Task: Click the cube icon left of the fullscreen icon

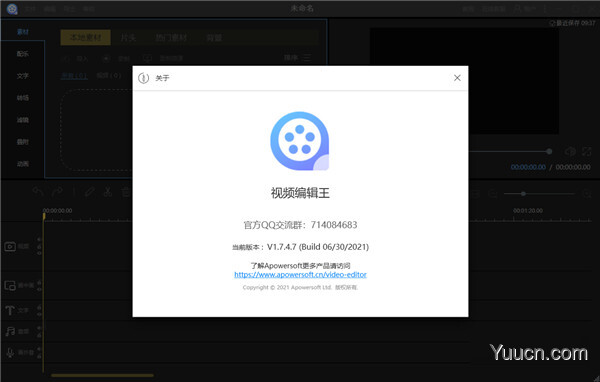Action: [x=570, y=152]
